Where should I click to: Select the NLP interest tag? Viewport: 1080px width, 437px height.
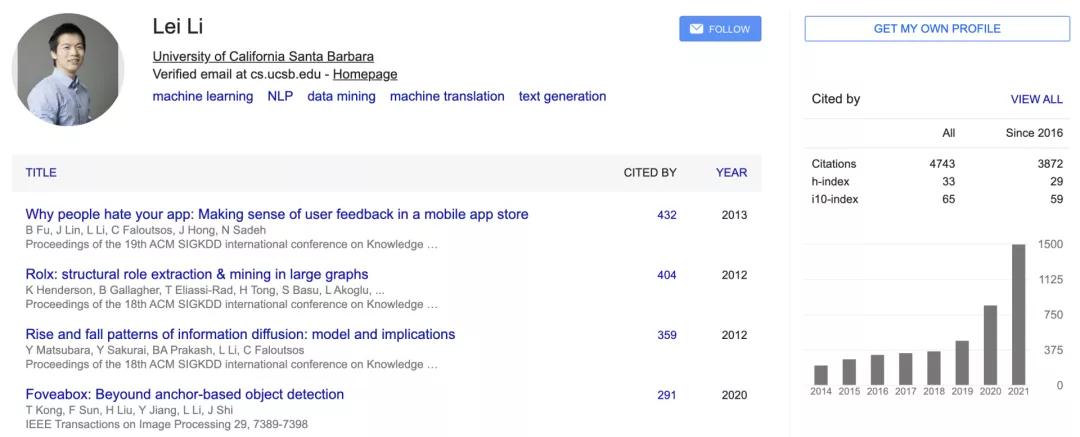[x=280, y=96]
